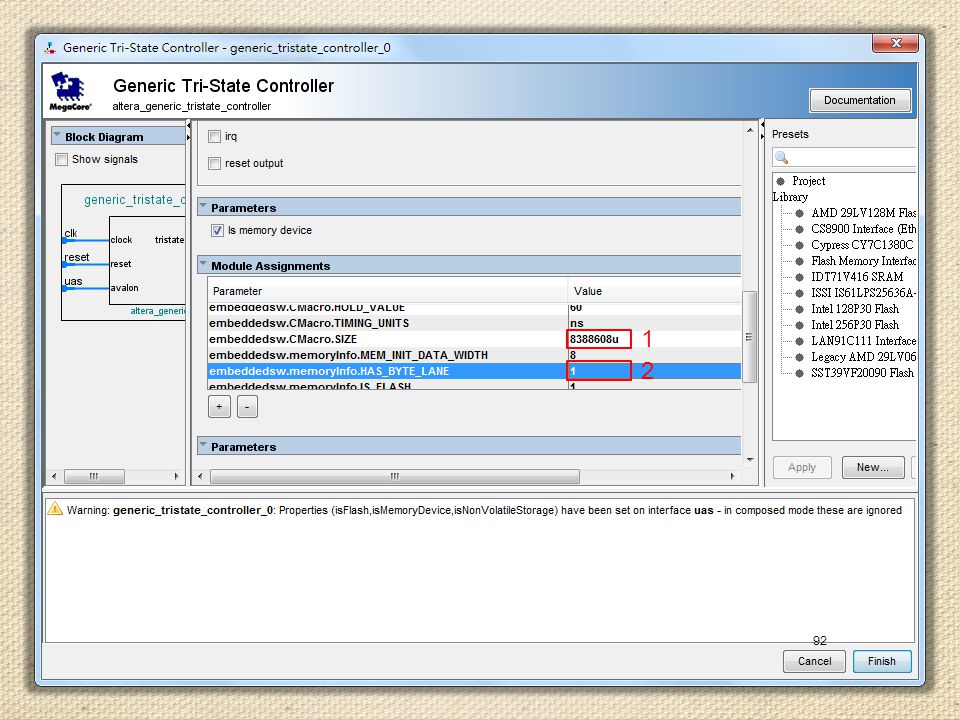Collapse the Module Assignments section

click(x=203, y=265)
